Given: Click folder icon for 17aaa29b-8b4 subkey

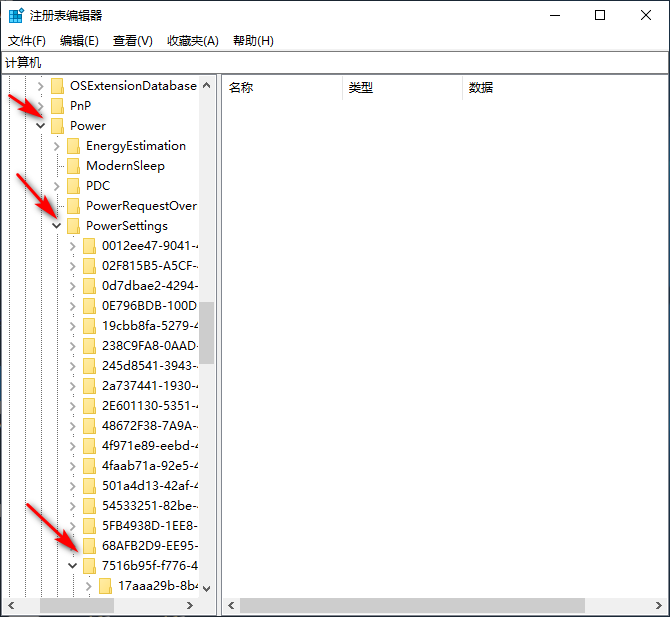Looking at the screenshot, I should click(105, 585).
